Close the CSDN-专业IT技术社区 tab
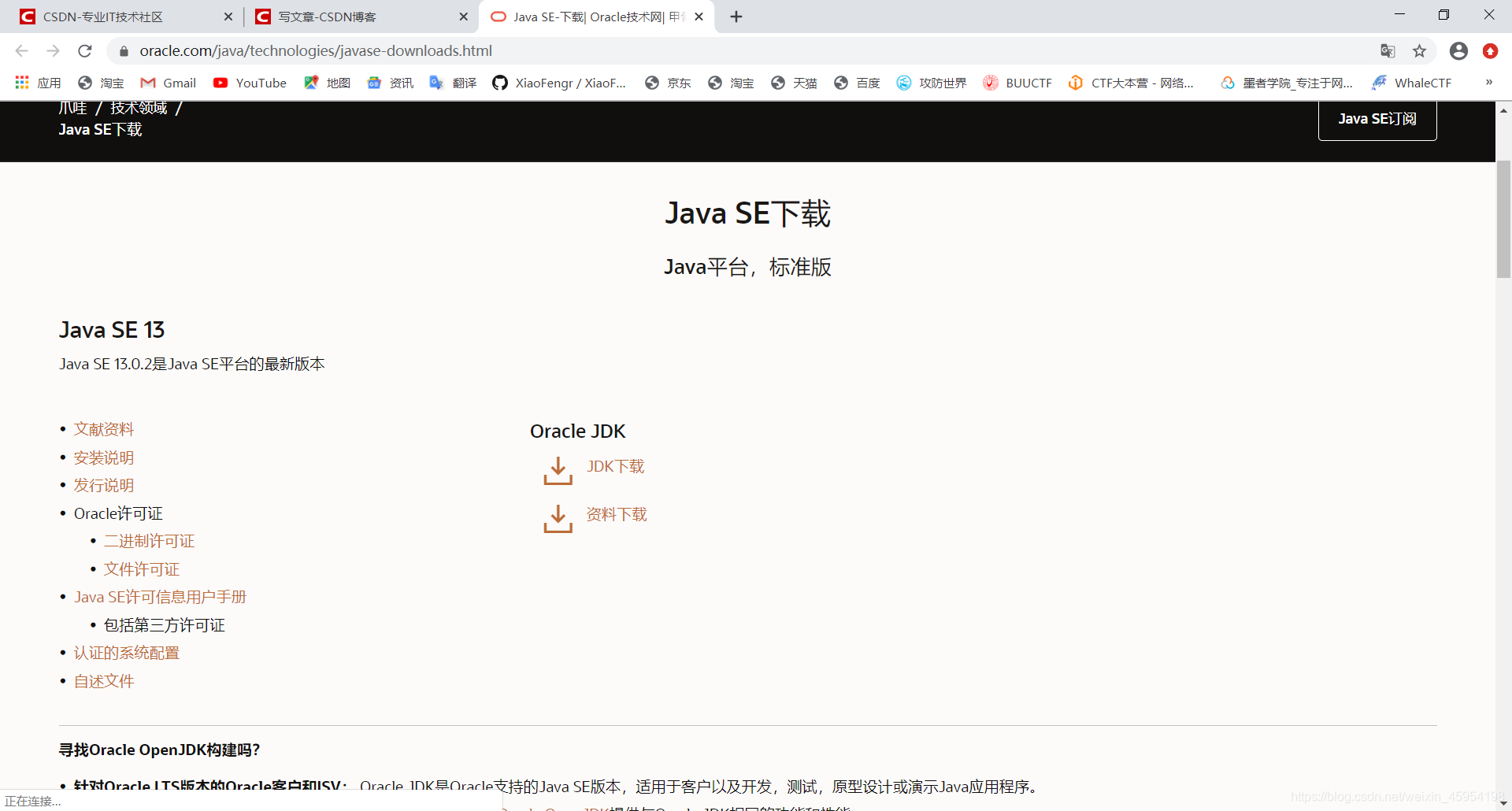Image resolution: width=1512 pixels, height=811 pixels. click(228, 17)
